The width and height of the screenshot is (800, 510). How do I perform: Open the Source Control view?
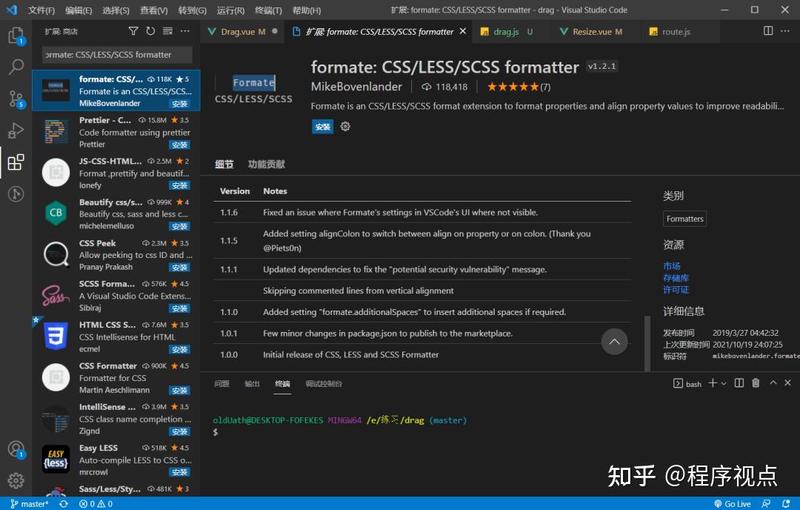click(16, 98)
